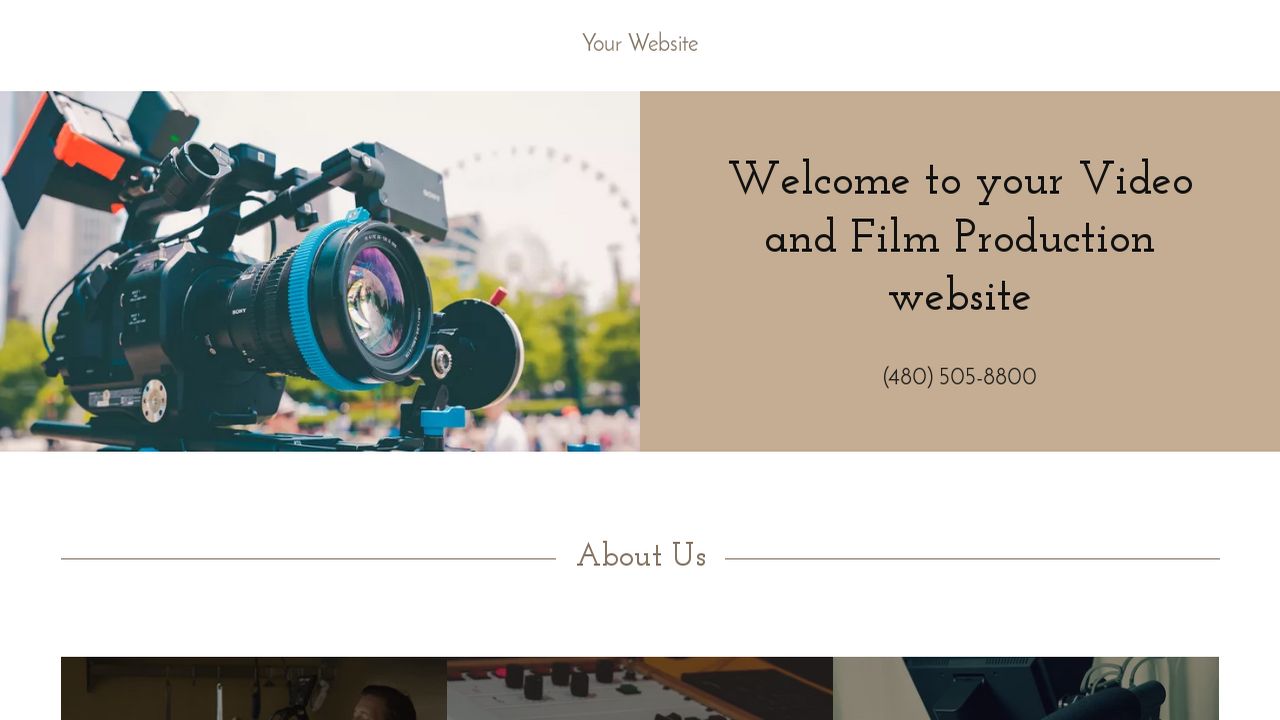The width and height of the screenshot is (1280, 720).
Task: Open the first About Us thumbnail with man
Action: 254,688
